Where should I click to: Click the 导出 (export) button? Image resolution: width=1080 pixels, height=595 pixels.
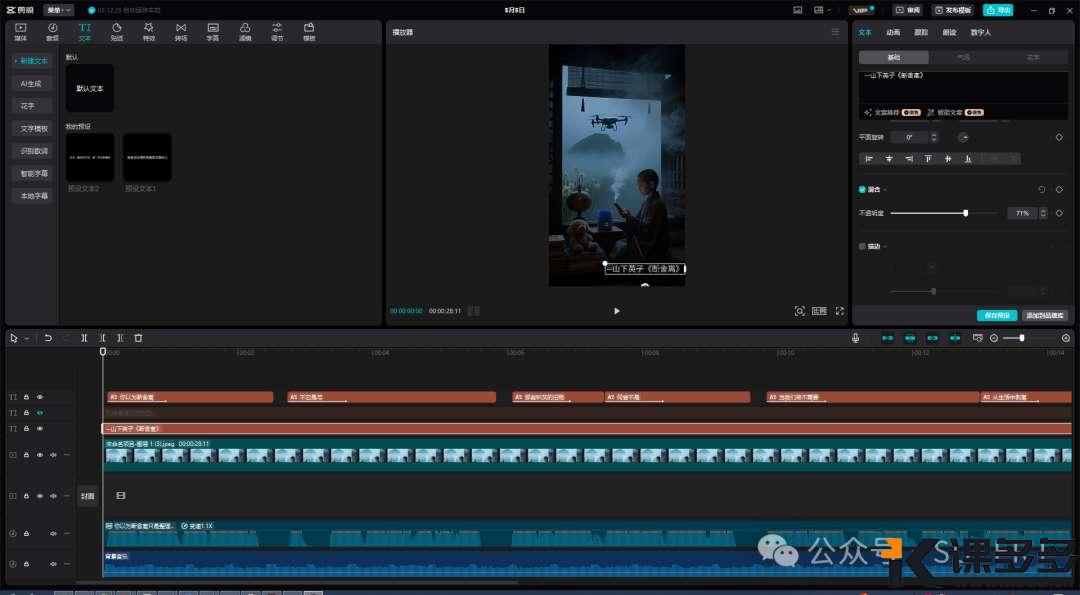997,10
